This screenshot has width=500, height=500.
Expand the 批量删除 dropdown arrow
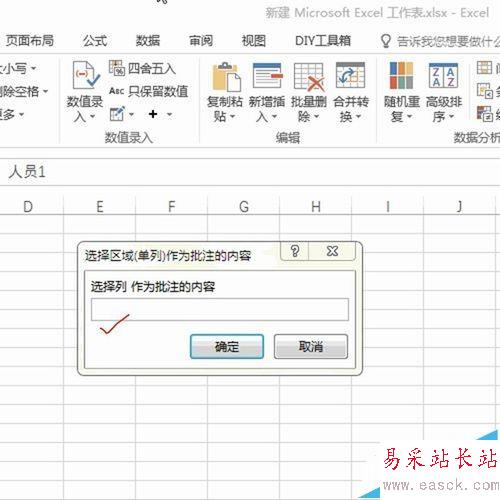(317, 117)
